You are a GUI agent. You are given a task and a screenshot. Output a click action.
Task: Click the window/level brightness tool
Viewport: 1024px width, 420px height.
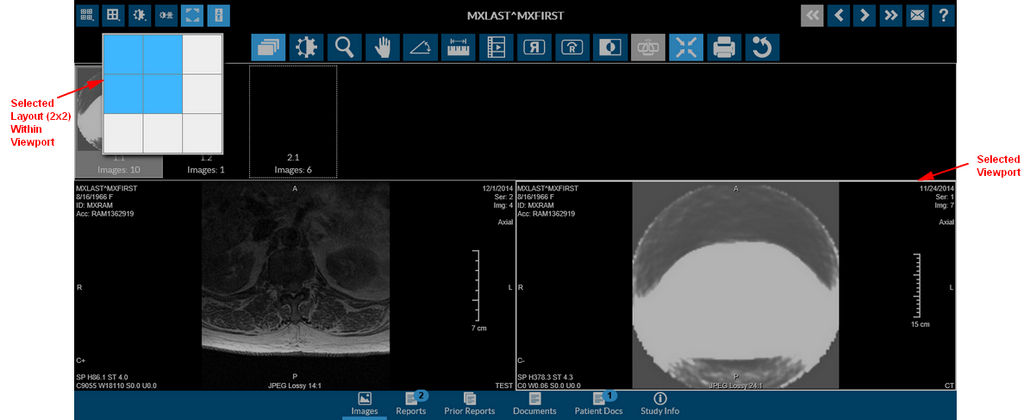[x=305, y=47]
